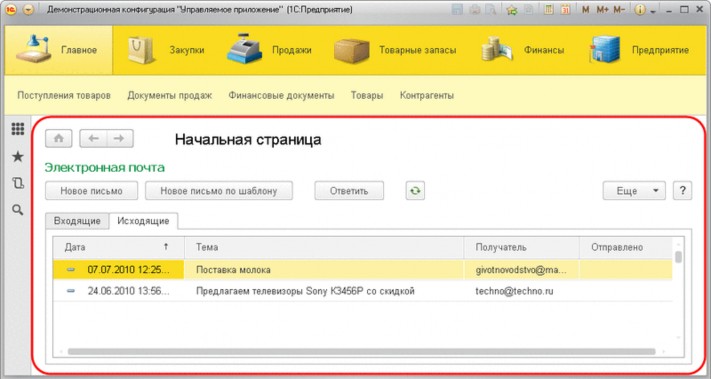711x379 pixels.
Task: Click the cardboard box icon of Товарные запасы
Action: tap(351, 51)
